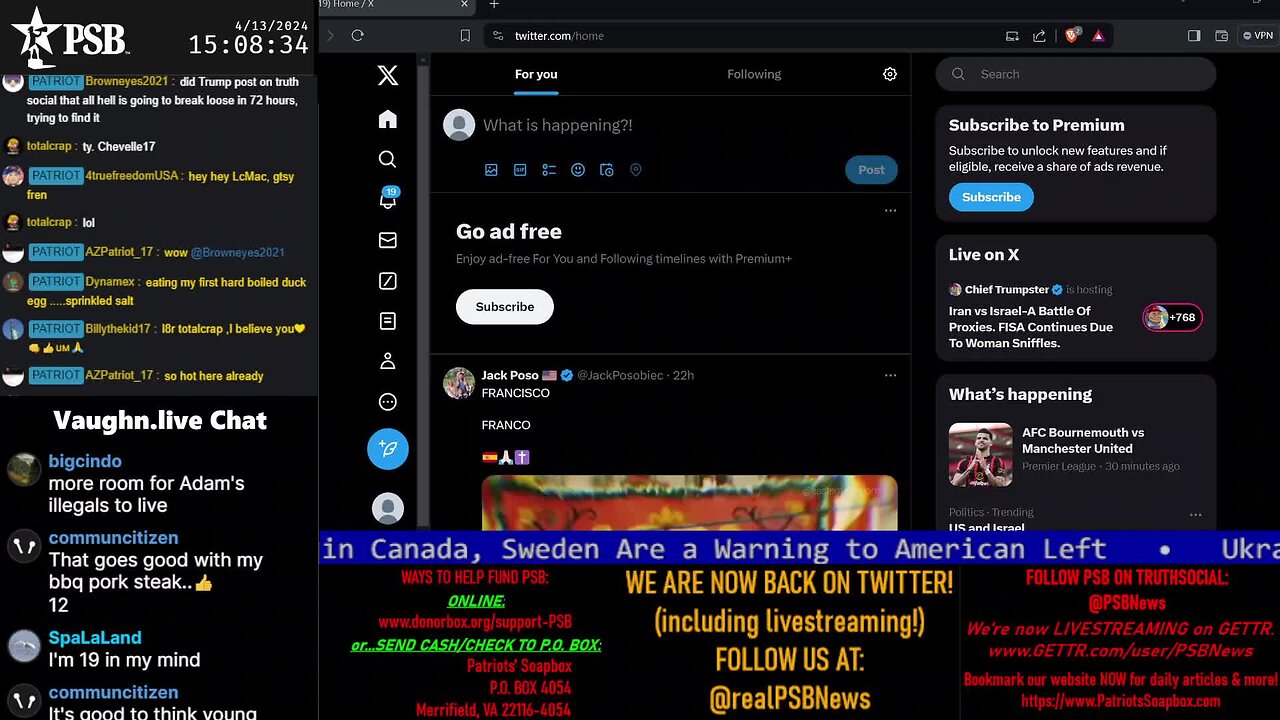Click bigcindo username in Vaughn chat
This screenshot has height=720, width=1280.
85,461
